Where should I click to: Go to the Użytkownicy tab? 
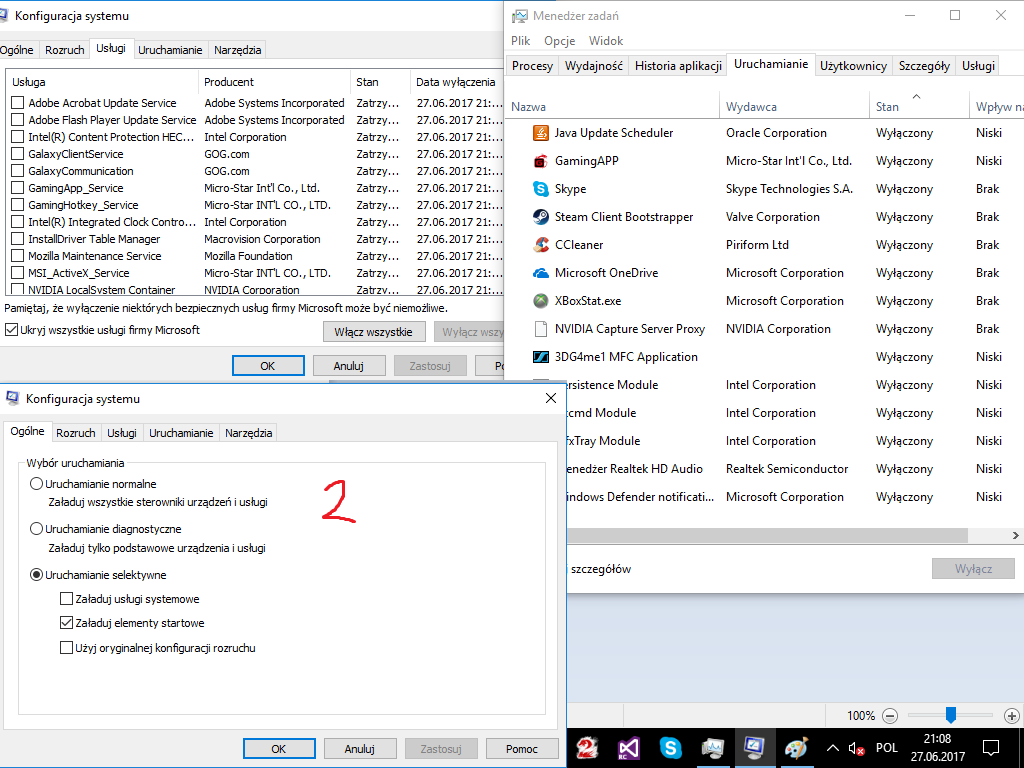854,66
